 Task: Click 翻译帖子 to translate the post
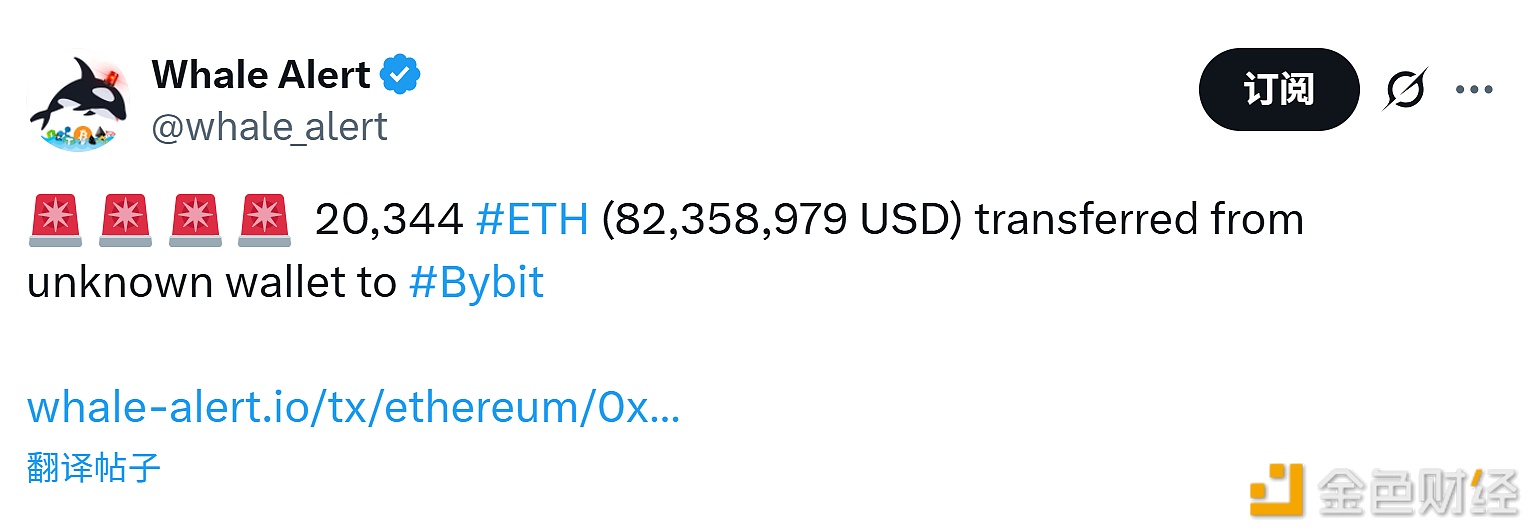(93, 467)
